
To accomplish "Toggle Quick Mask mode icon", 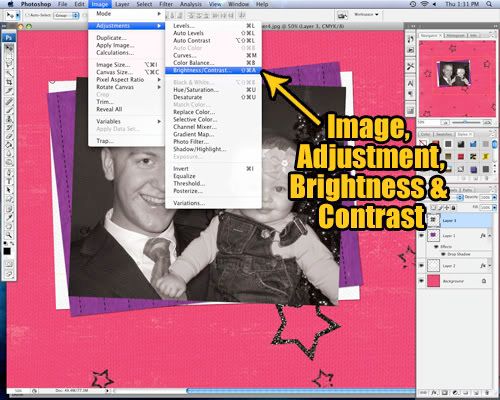I will 9,264.
